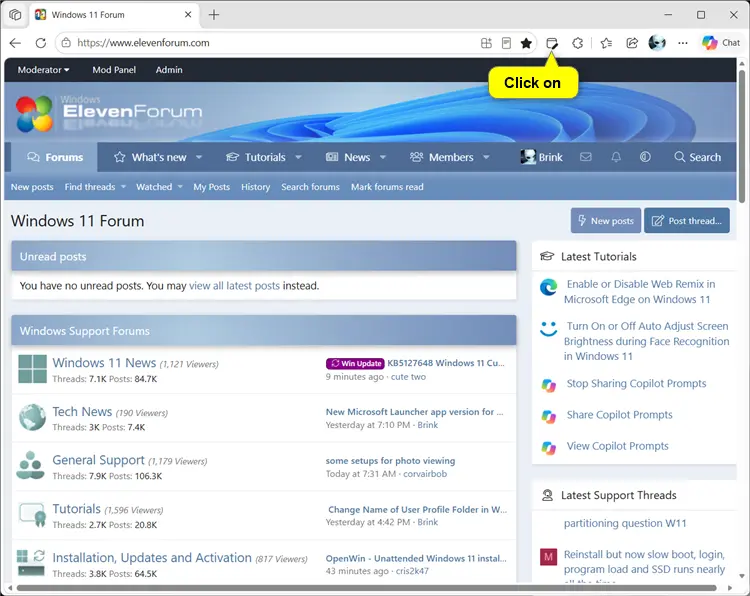
Task: Open Brink user account menu
Action: click(541, 157)
